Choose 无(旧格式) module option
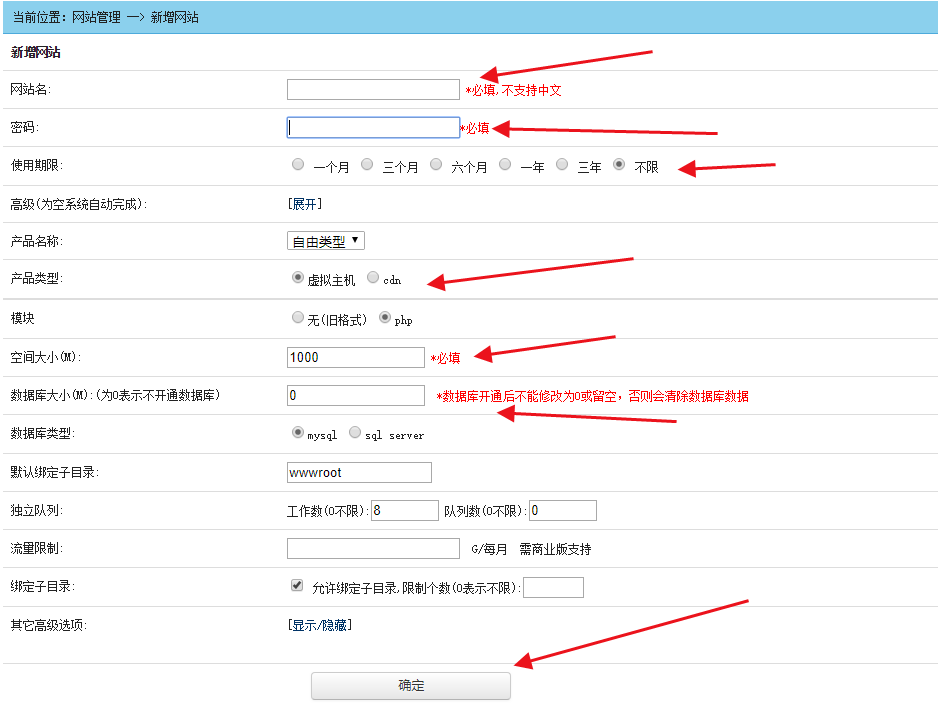 (x=298, y=318)
